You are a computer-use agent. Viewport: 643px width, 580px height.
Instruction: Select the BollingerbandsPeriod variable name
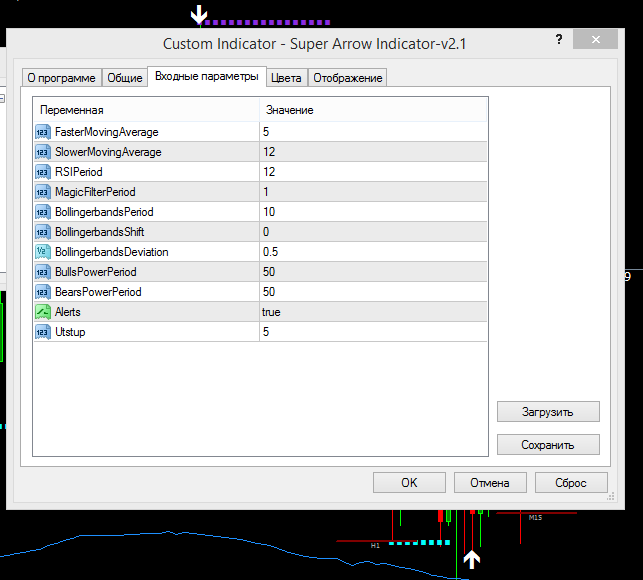click(104, 212)
